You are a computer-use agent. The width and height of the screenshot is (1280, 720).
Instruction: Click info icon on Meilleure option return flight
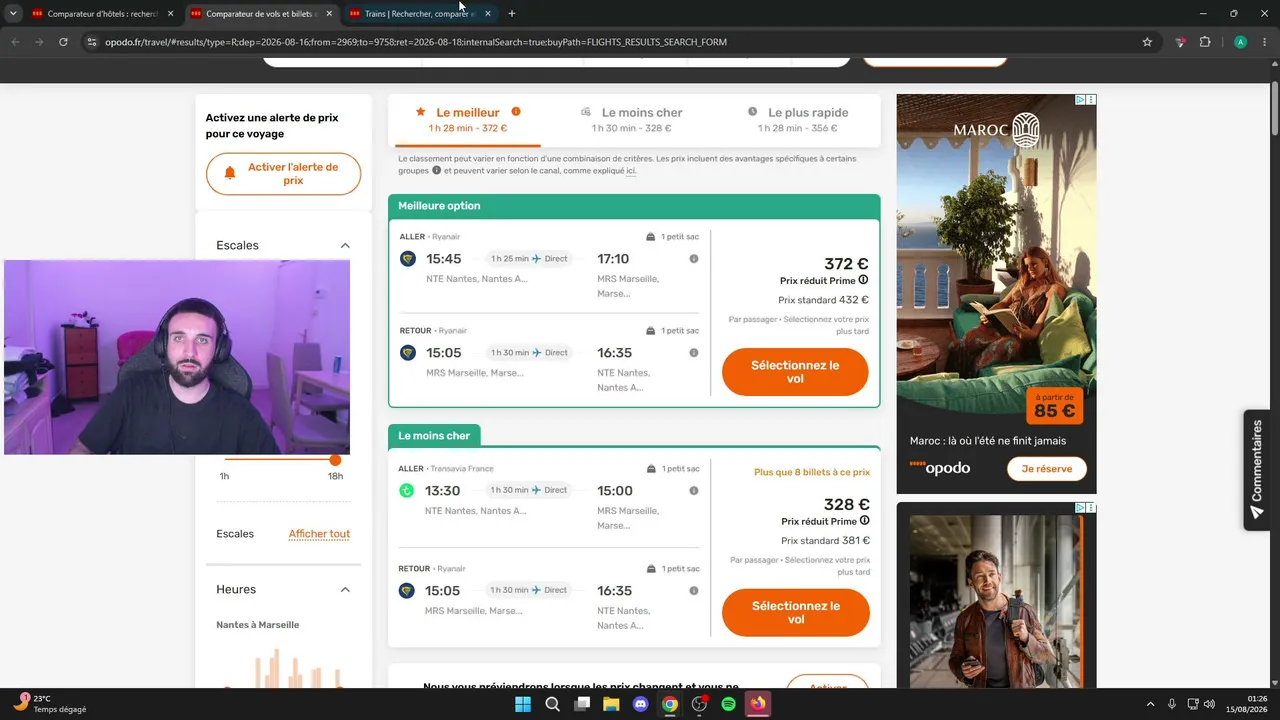point(694,353)
